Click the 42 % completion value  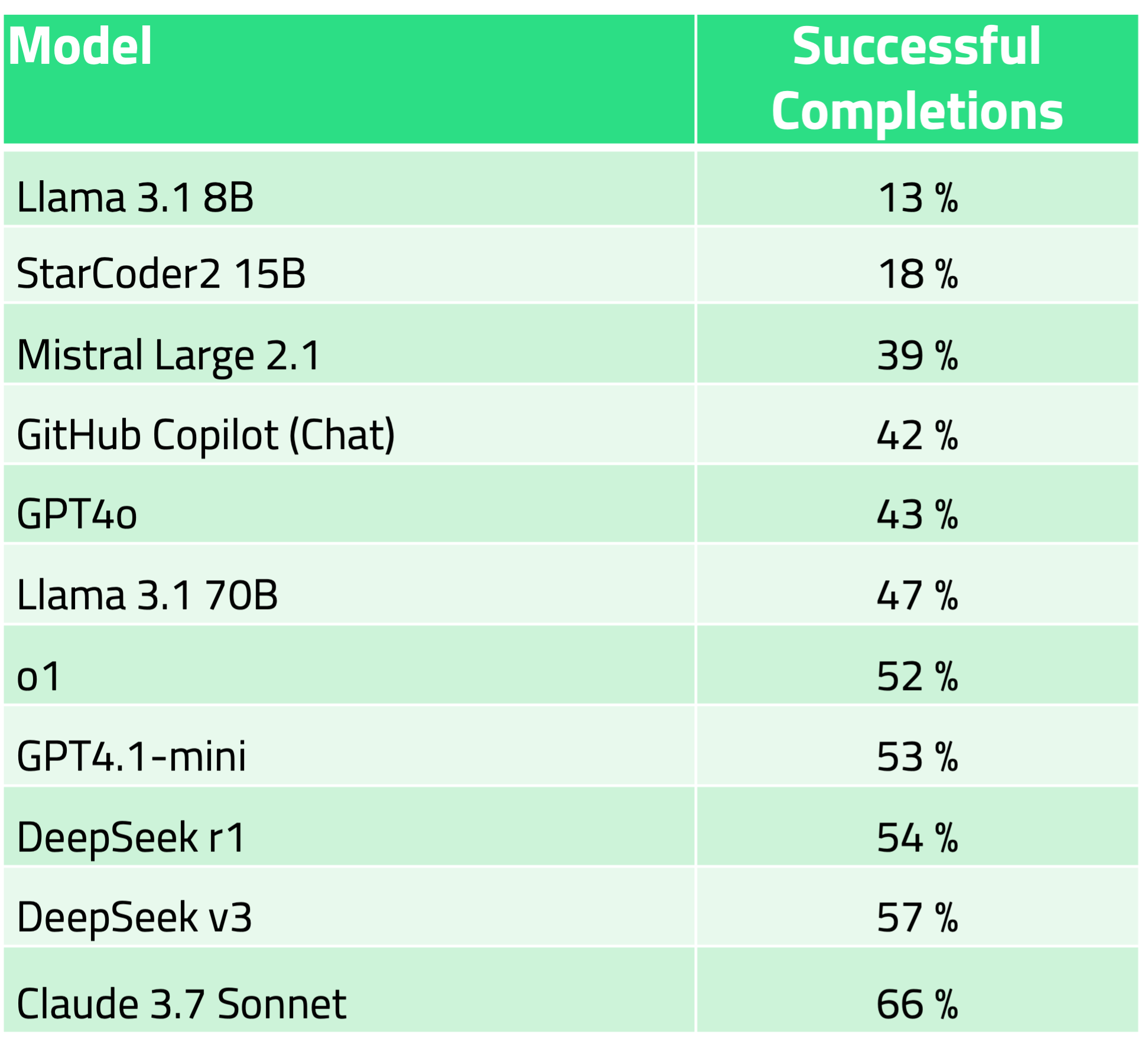[x=917, y=436]
